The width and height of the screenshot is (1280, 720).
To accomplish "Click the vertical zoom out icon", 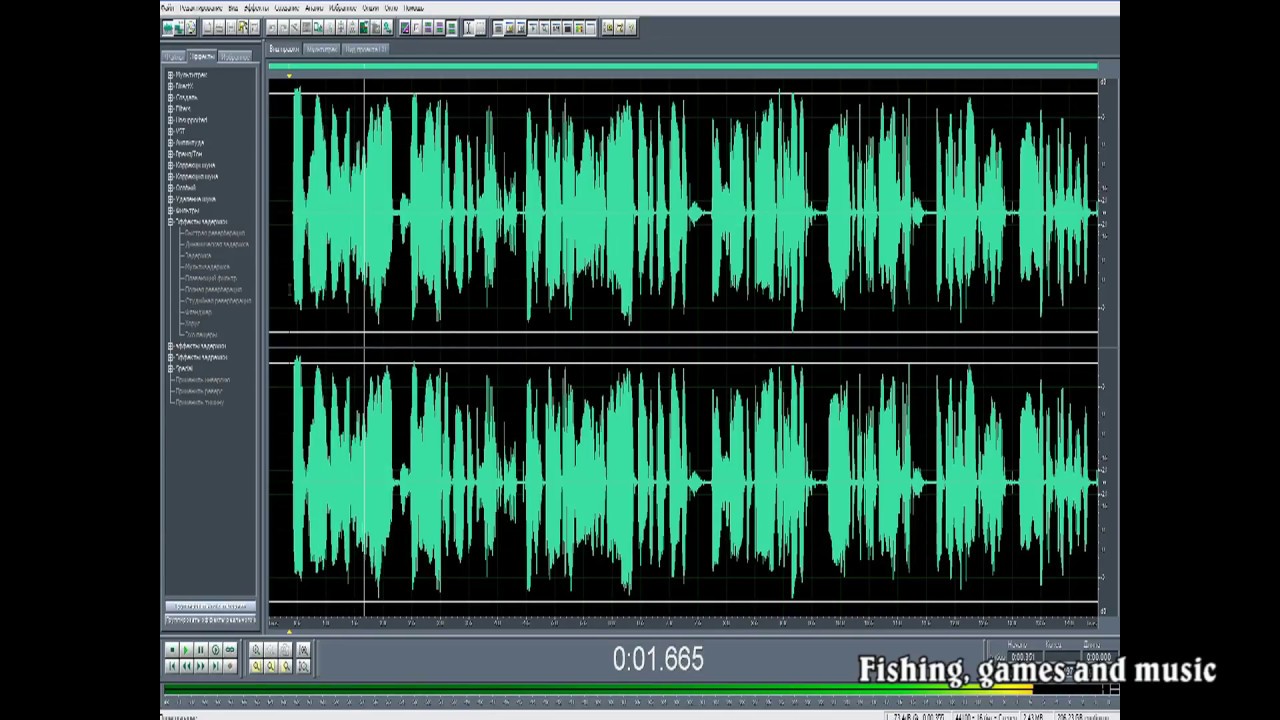I will point(303,666).
